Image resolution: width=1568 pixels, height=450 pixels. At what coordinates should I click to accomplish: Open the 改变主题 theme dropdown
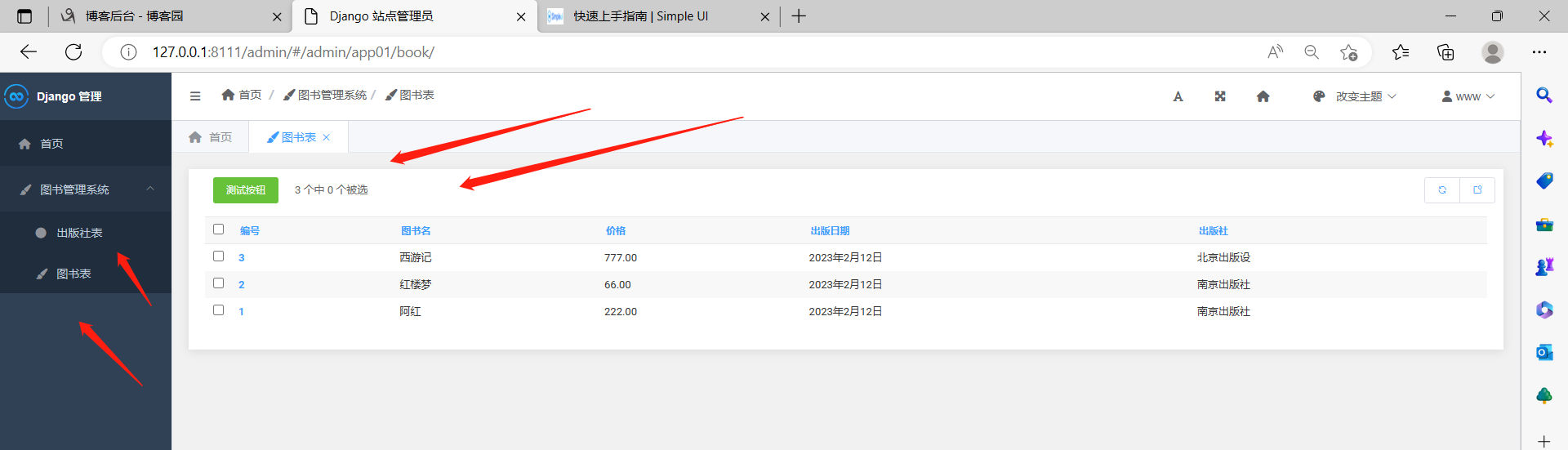(1355, 96)
